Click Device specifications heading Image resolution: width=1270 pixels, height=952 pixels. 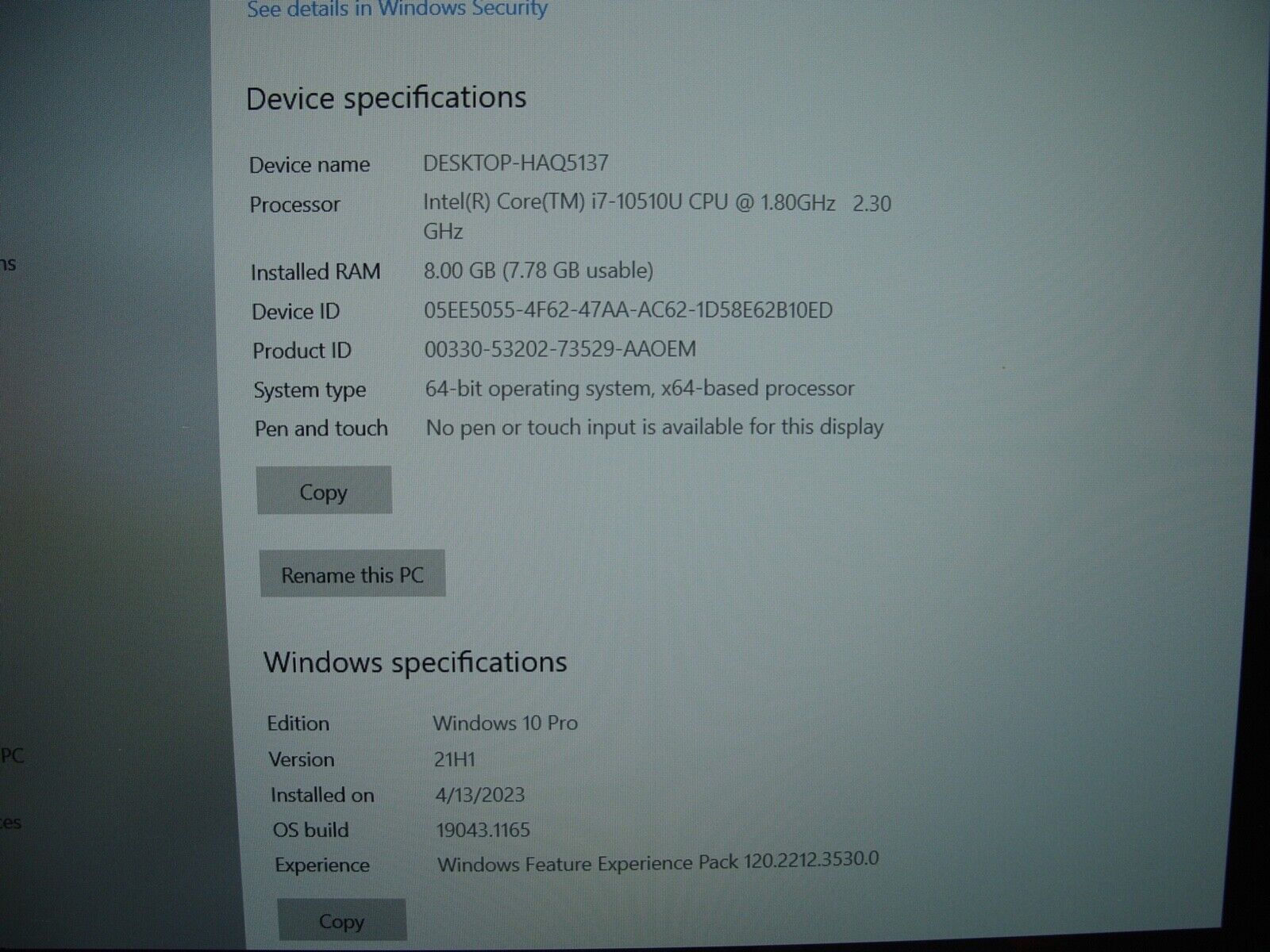[x=387, y=98]
